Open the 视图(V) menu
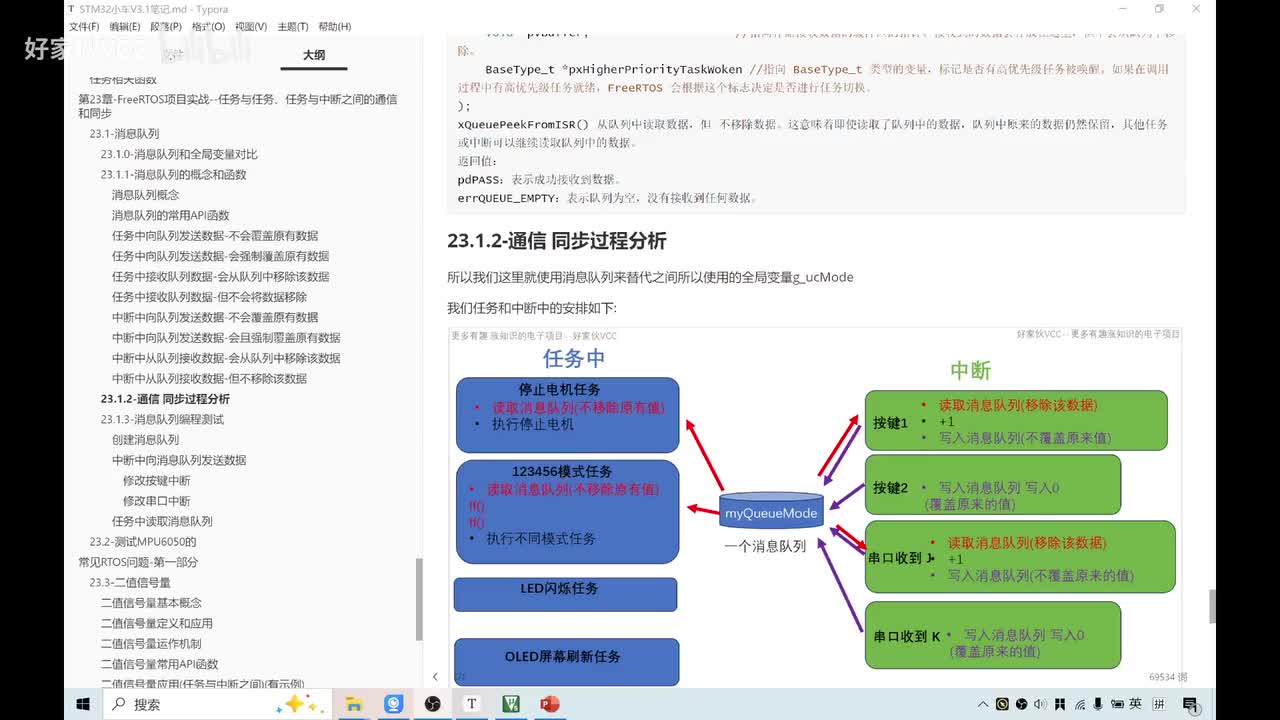 (250, 26)
